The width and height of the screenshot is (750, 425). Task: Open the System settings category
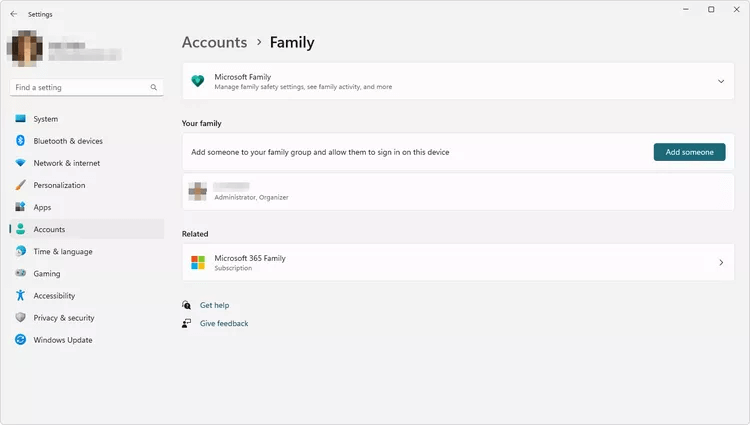point(87,119)
